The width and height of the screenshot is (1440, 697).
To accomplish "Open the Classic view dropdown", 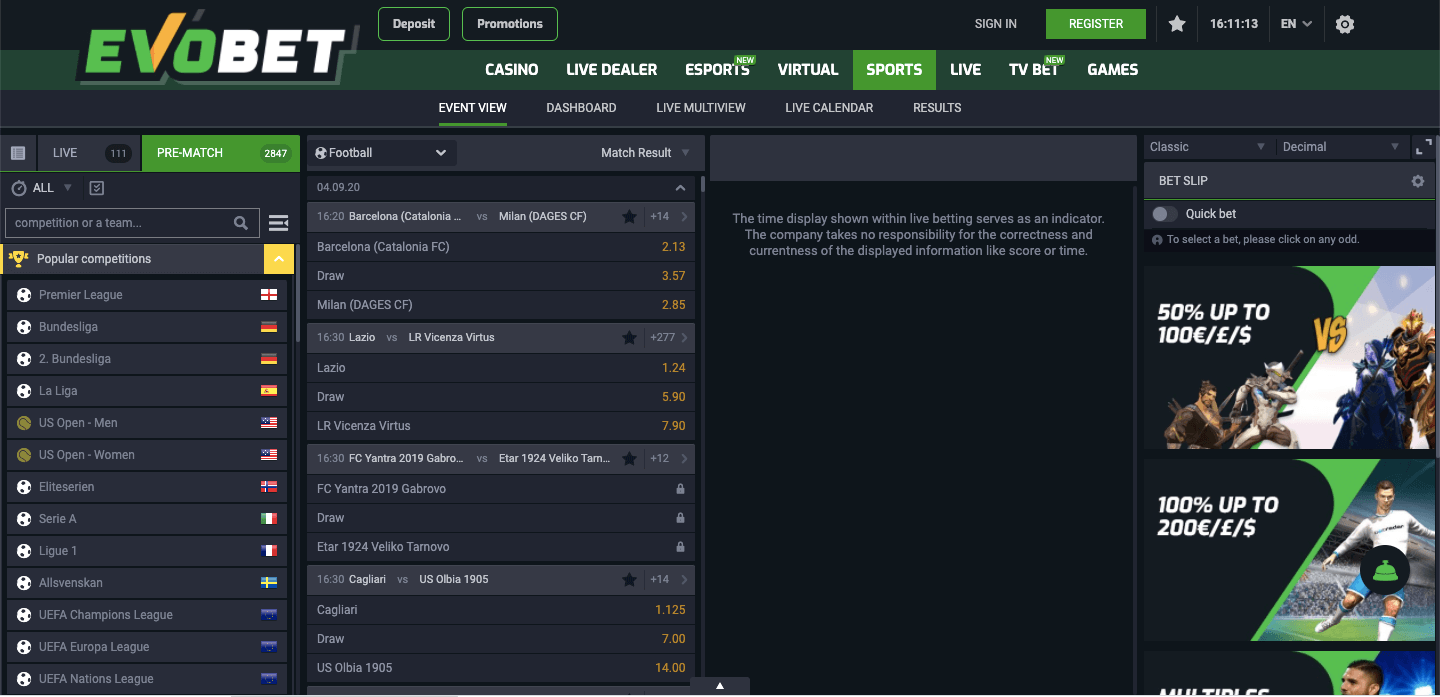I will click(x=1208, y=147).
